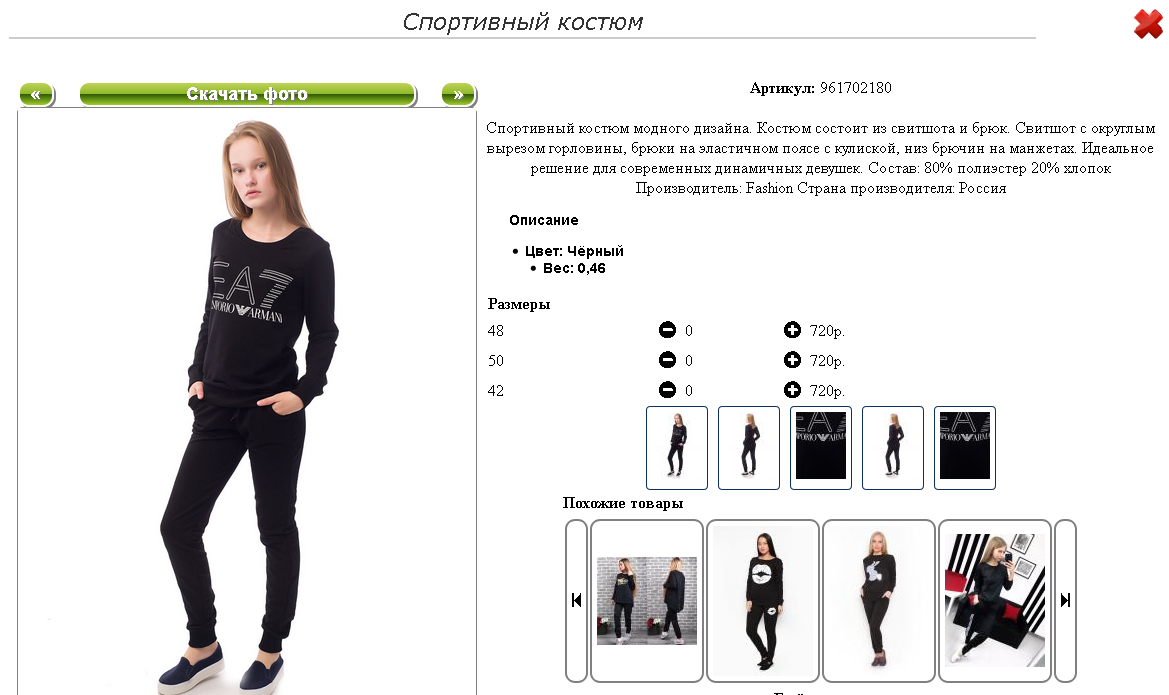Screen dimensions: 1169x695
Task: Select first product thumbnail of model front view
Action: (677, 447)
